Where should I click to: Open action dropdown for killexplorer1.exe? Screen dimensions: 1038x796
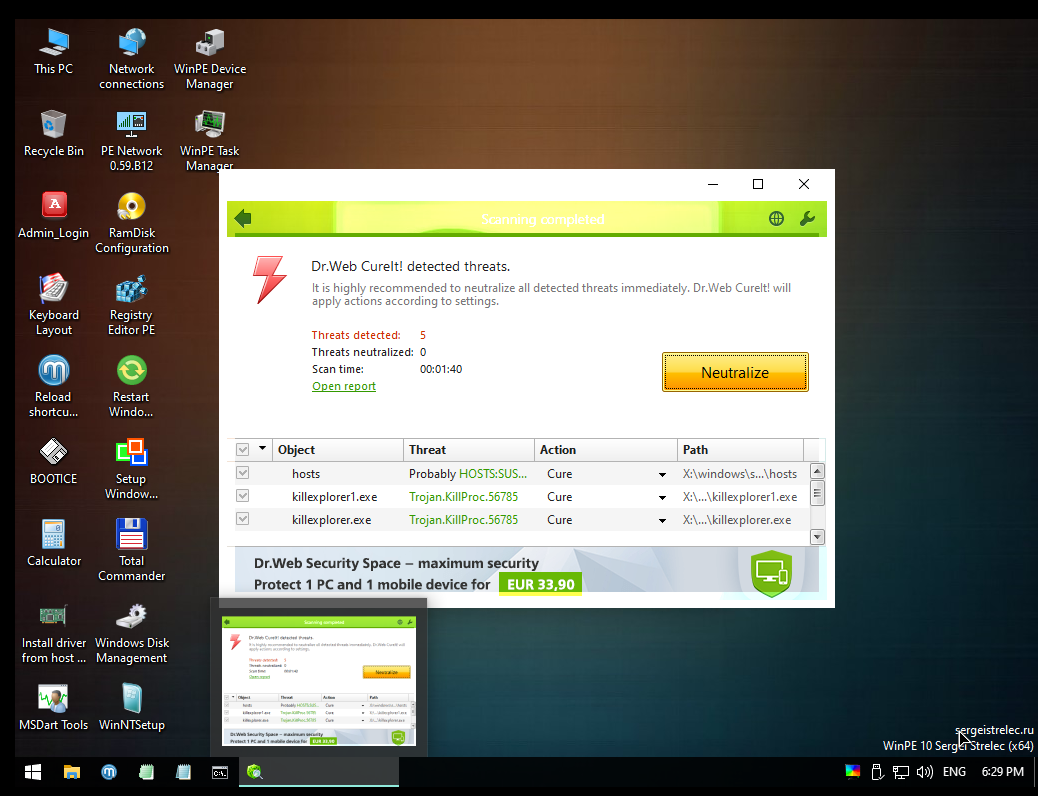(x=662, y=498)
